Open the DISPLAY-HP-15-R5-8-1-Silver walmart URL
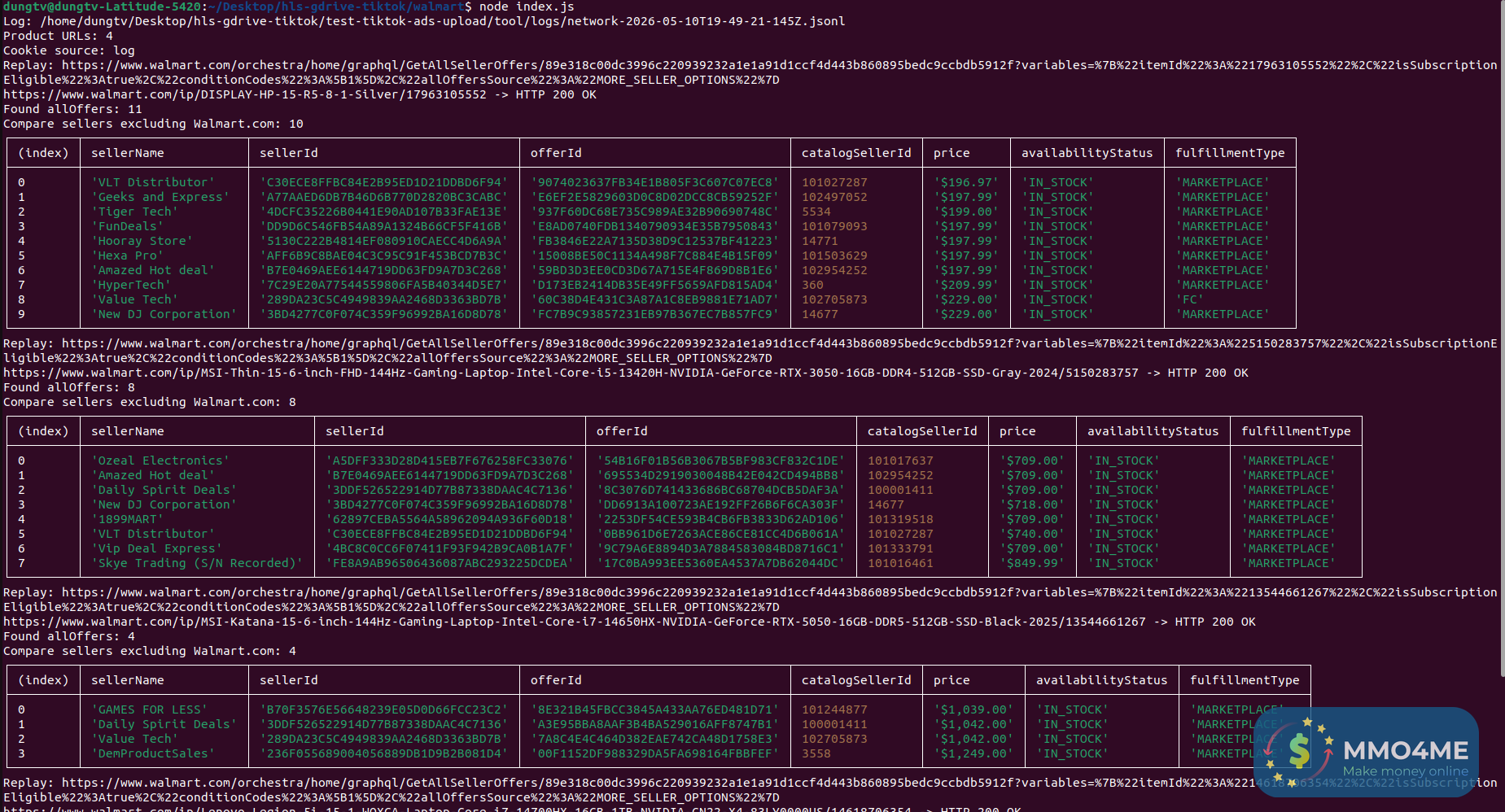This screenshot has height=812, width=1505. [x=245, y=94]
